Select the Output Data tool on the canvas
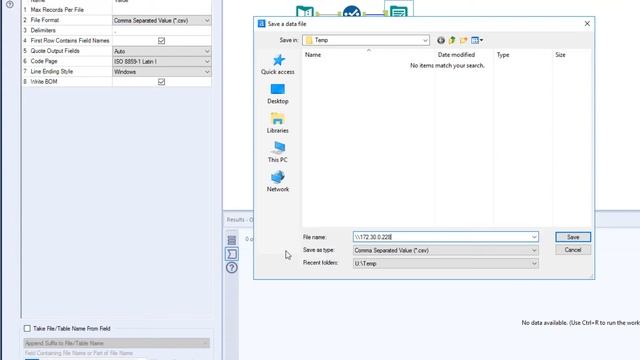 [x=399, y=10]
